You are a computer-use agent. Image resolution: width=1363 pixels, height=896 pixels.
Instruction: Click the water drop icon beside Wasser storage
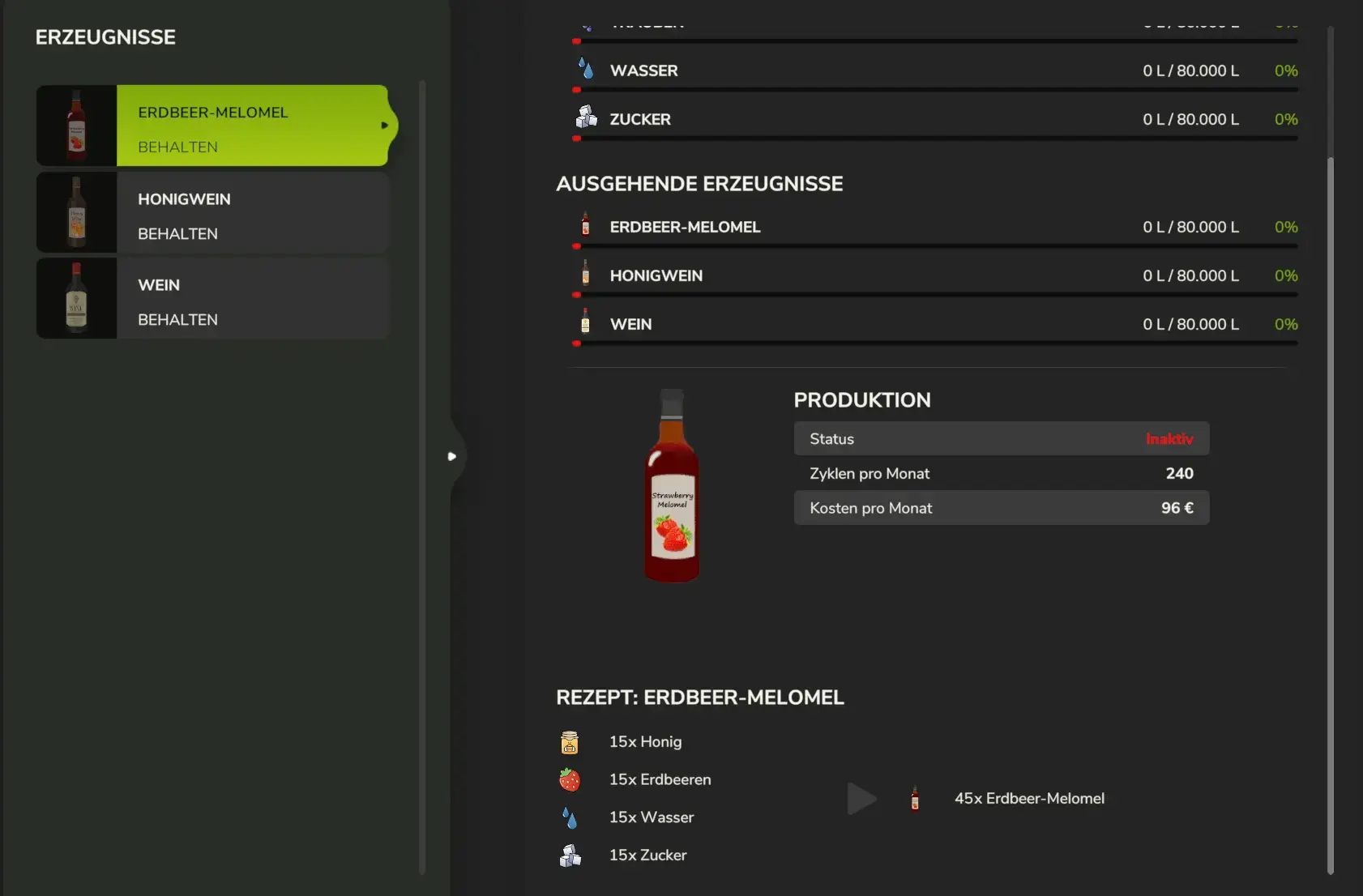[x=586, y=69]
